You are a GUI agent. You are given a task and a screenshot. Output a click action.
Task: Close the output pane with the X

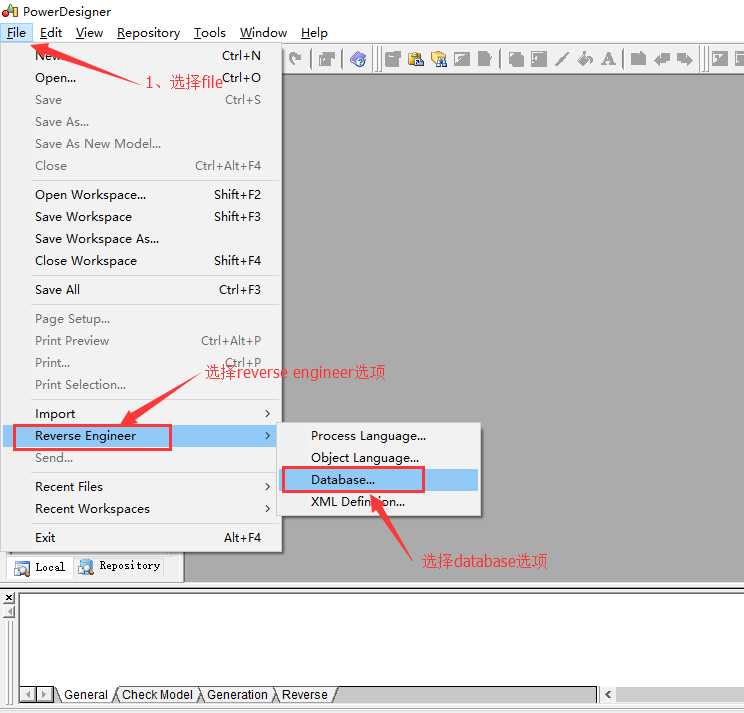click(x=9, y=597)
